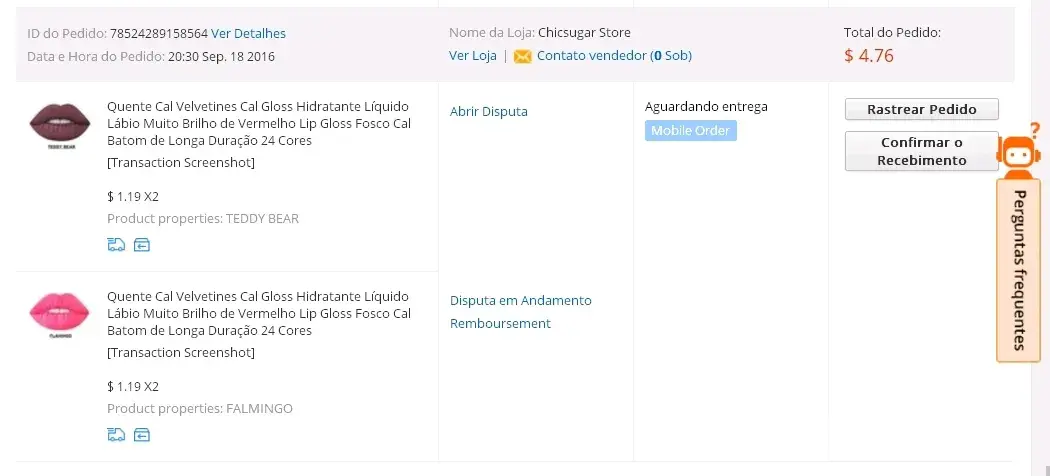Click the delivery truck icon under TEDDY BEAR
The height and width of the screenshot is (476, 1050).
click(x=116, y=244)
